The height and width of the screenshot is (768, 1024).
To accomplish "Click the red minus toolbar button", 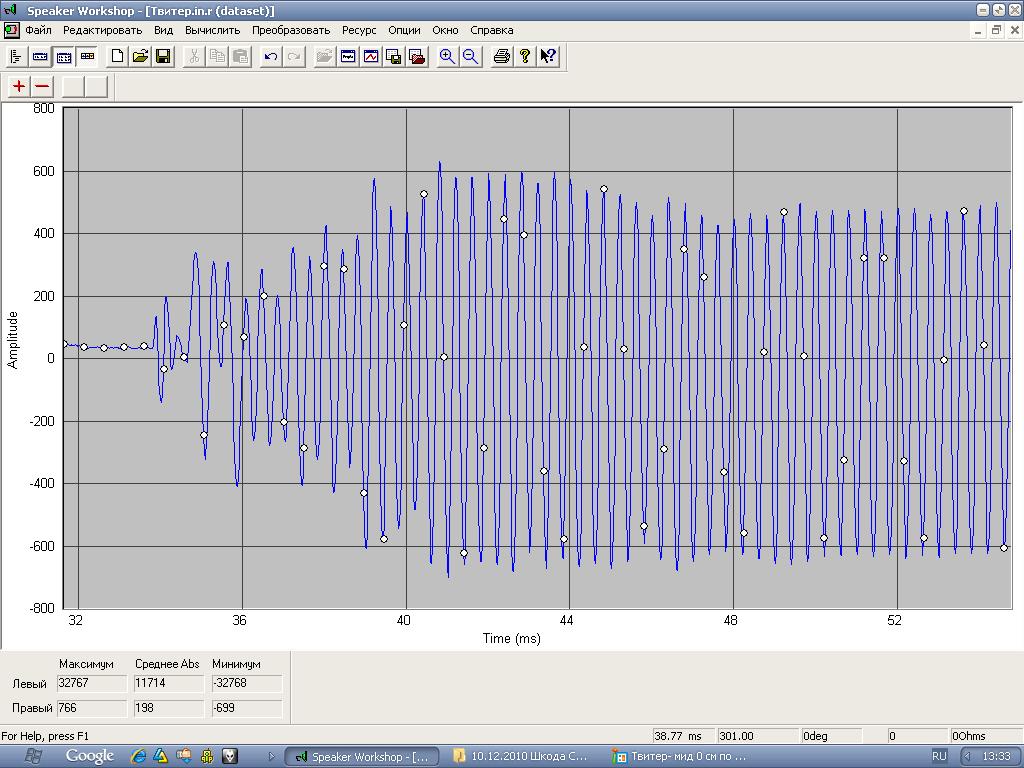I will click(x=42, y=87).
